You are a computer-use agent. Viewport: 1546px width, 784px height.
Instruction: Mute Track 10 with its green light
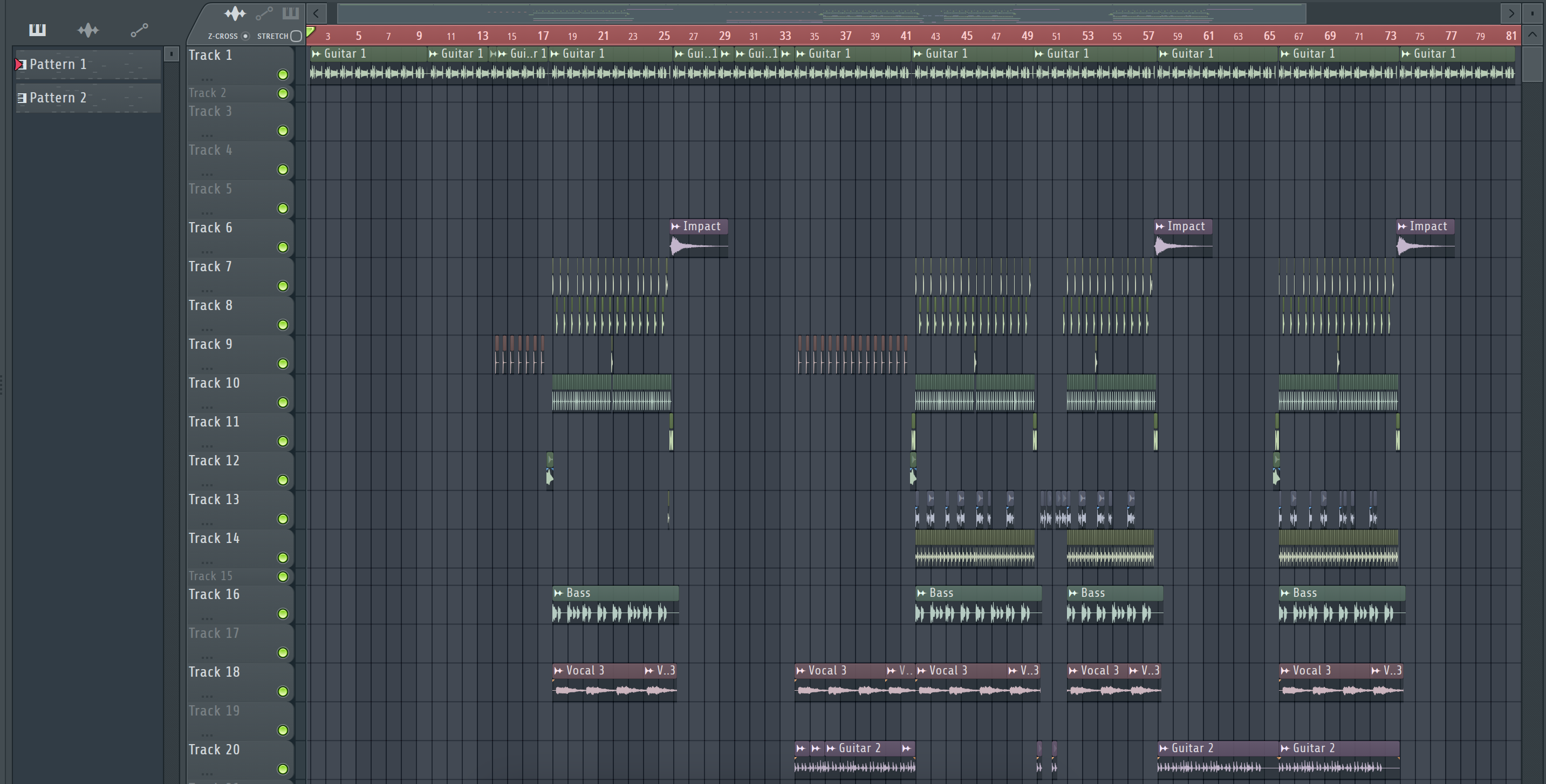pos(283,402)
